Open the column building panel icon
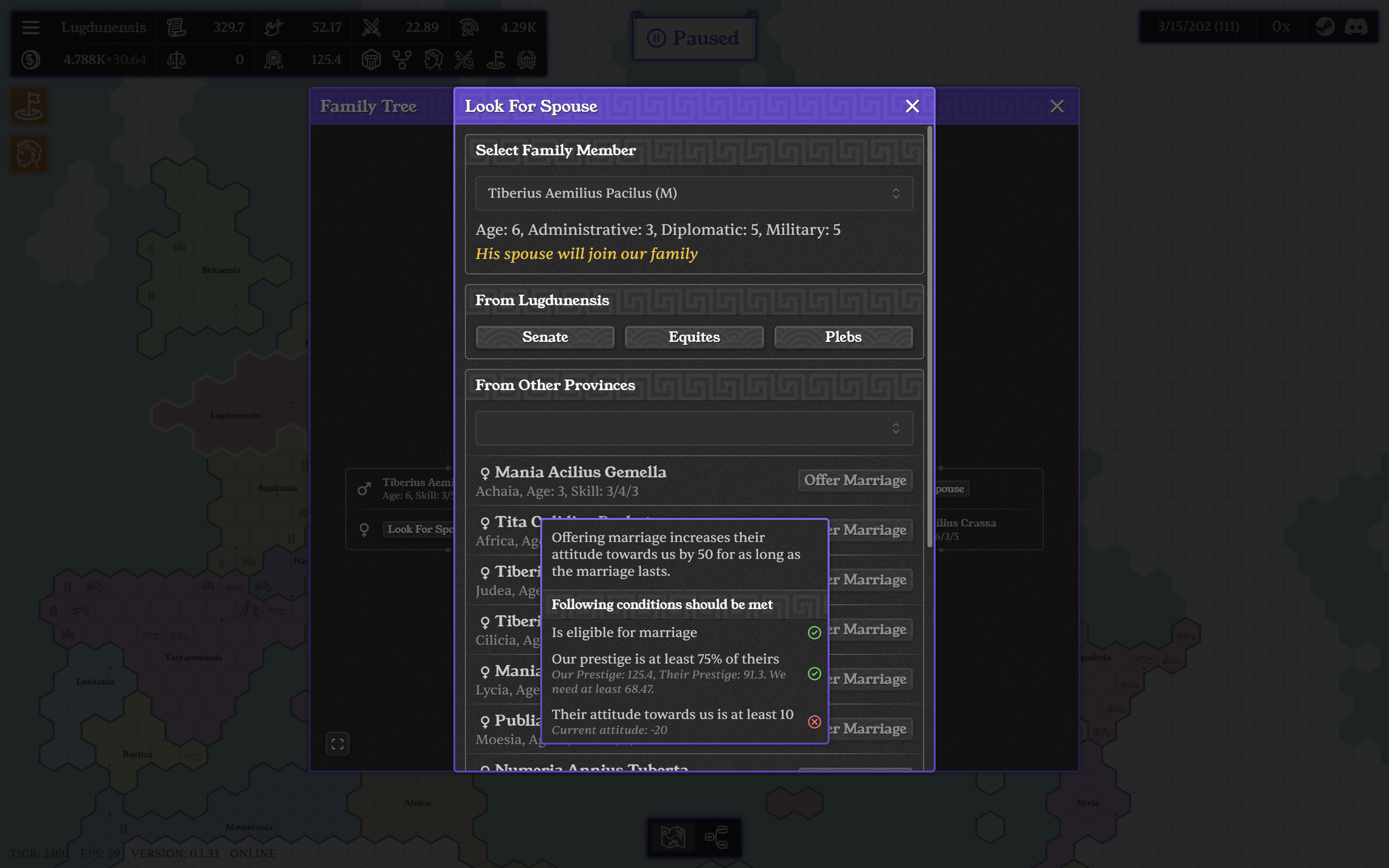Image resolution: width=1389 pixels, height=868 pixels. click(x=371, y=60)
